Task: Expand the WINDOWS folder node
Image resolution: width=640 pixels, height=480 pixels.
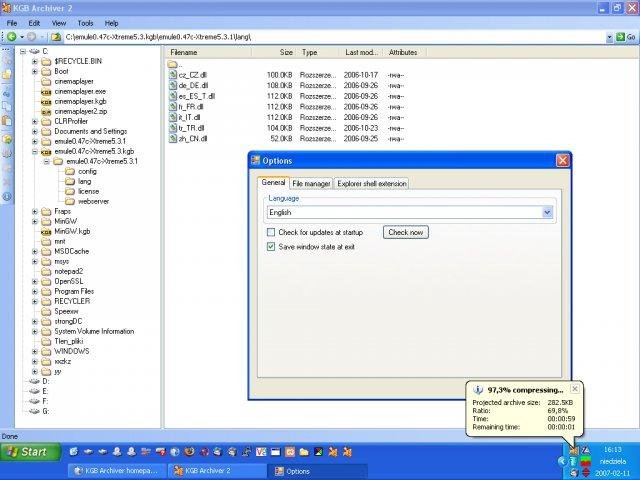Action: [x=35, y=351]
